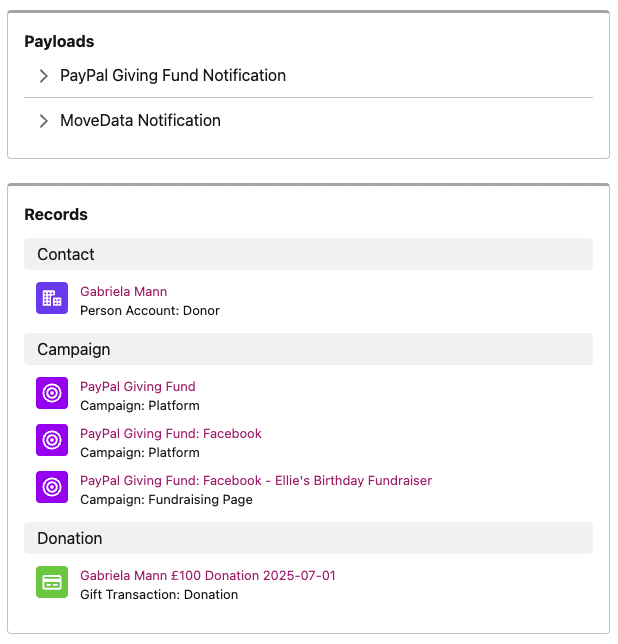Click the person account icon beside Gabriela Mann
Screen dimensions: 618x644
52,298
